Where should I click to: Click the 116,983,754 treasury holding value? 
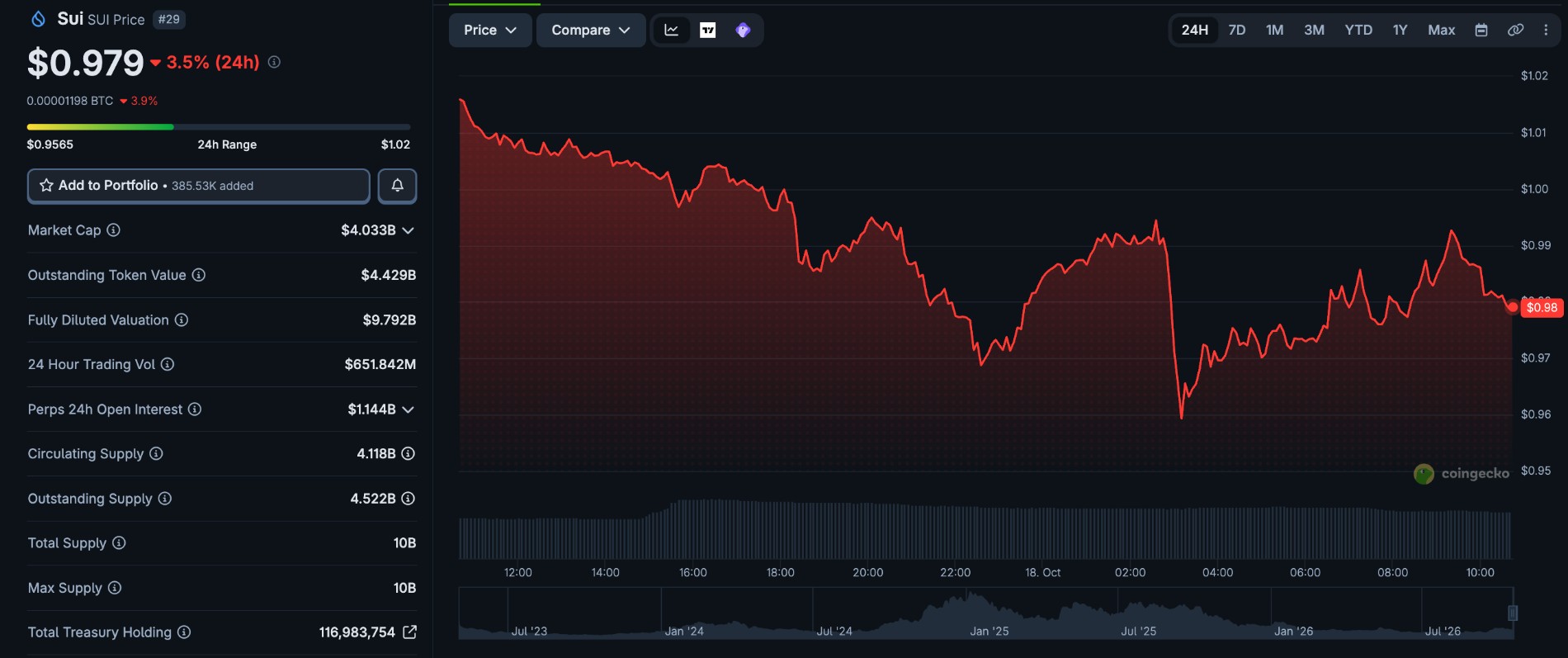[357, 632]
